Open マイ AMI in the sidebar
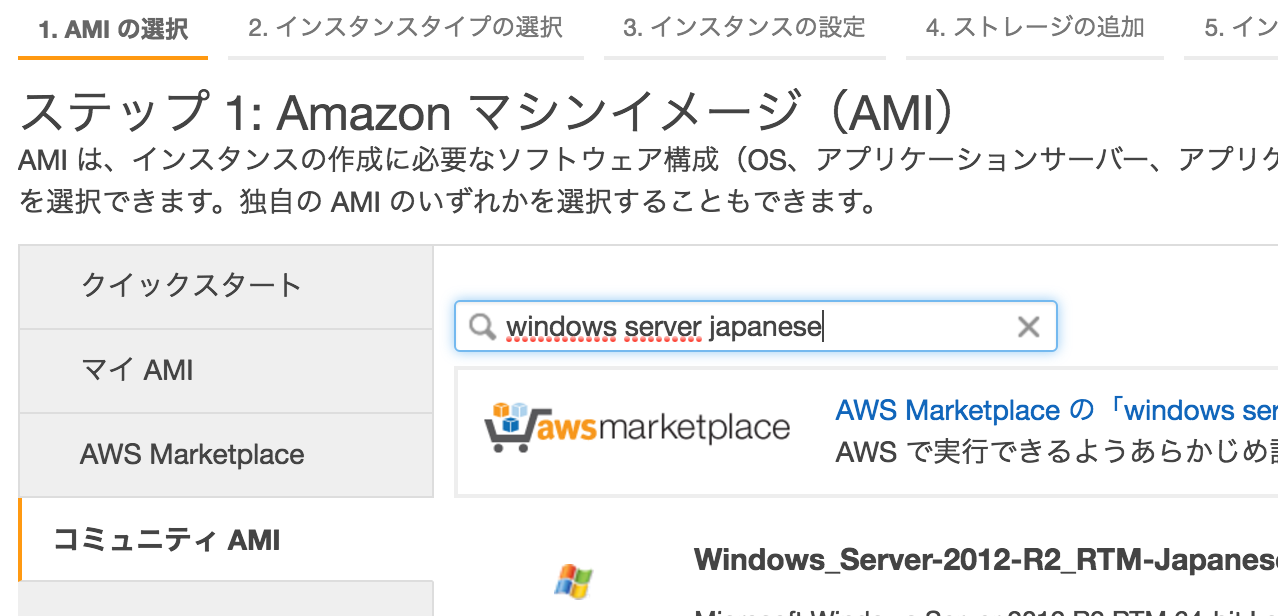 (137, 370)
